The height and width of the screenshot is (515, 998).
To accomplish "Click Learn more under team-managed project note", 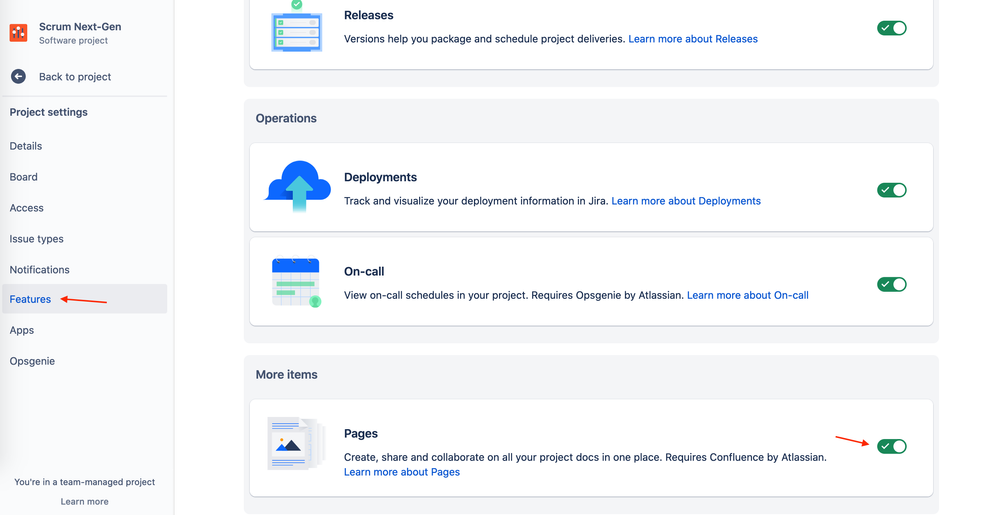I will tap(85, 502).
